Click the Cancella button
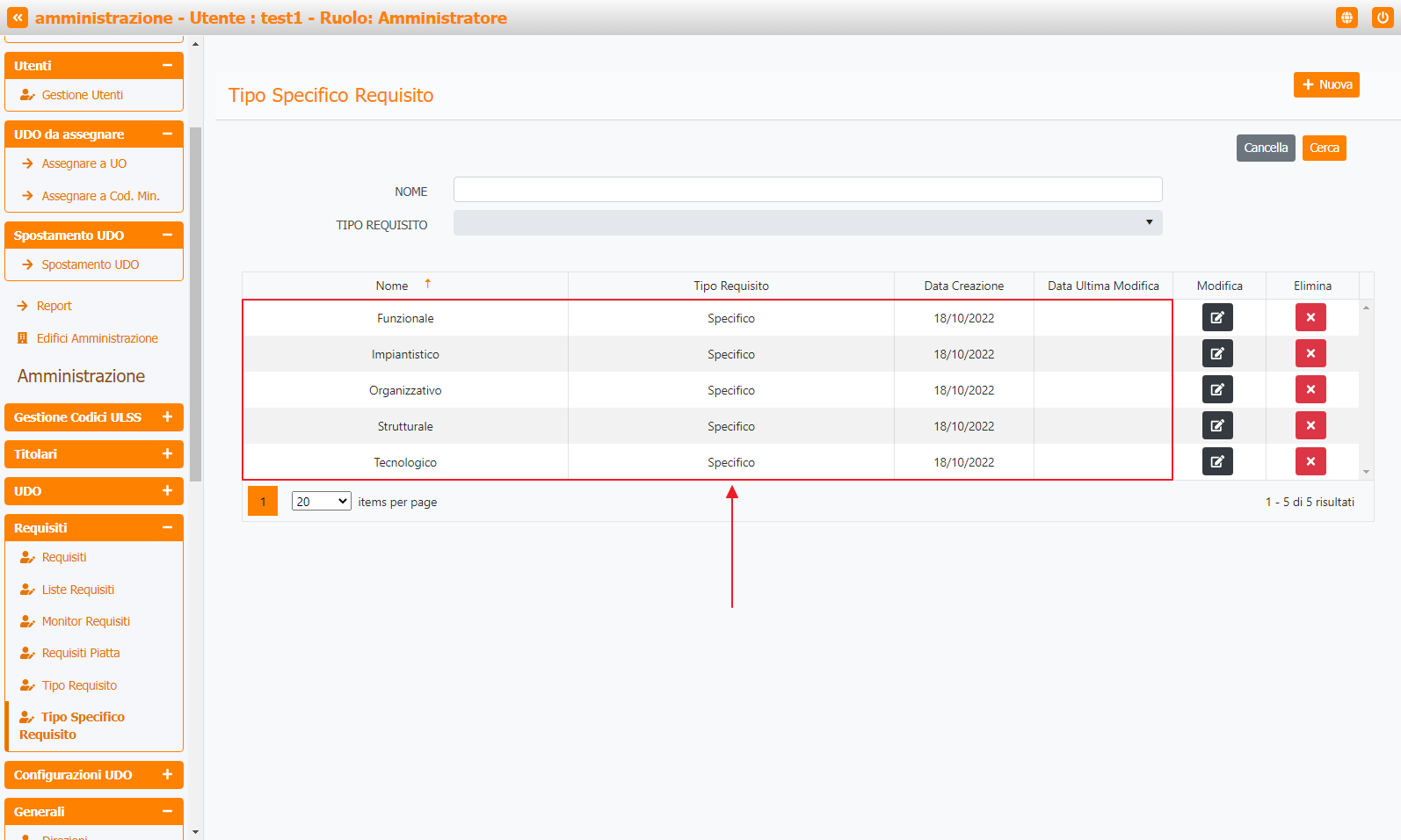 1266,148
